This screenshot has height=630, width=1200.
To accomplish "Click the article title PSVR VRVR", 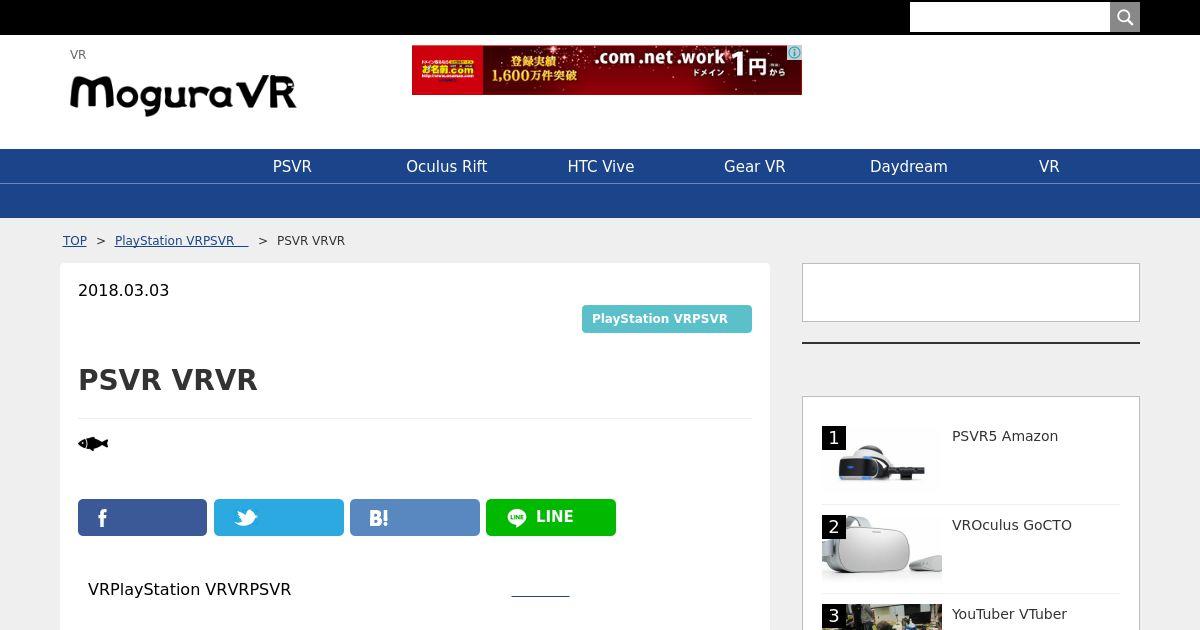I will pos(168,380).
